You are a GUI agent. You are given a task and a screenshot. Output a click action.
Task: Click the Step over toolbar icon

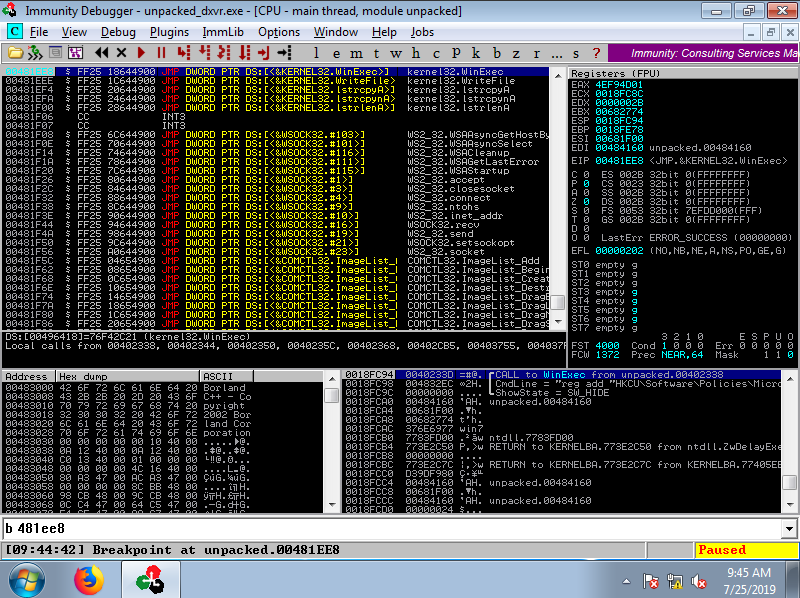pos(205,53)
